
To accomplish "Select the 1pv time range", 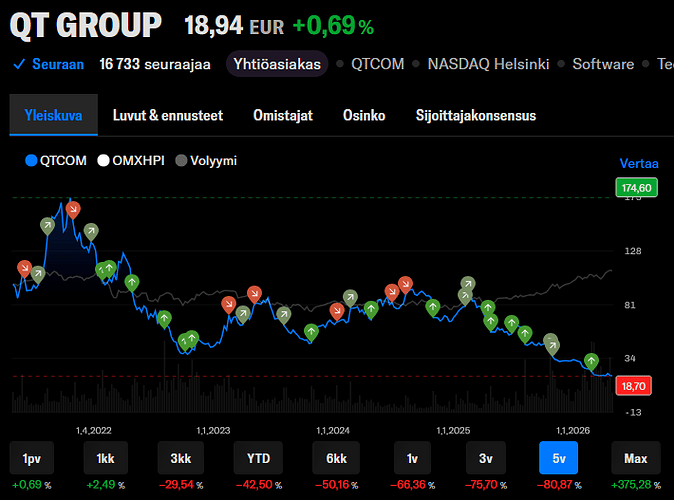I will 32,458.
